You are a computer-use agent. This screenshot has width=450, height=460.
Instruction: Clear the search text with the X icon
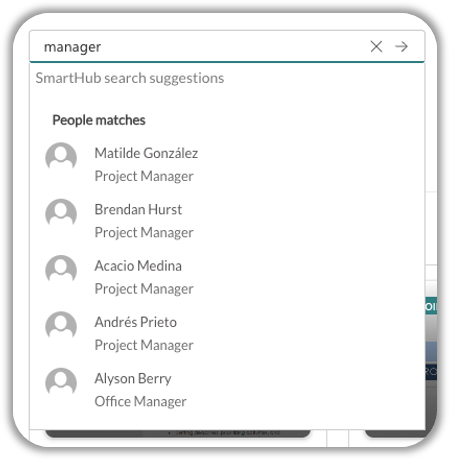tap(376, 46)
